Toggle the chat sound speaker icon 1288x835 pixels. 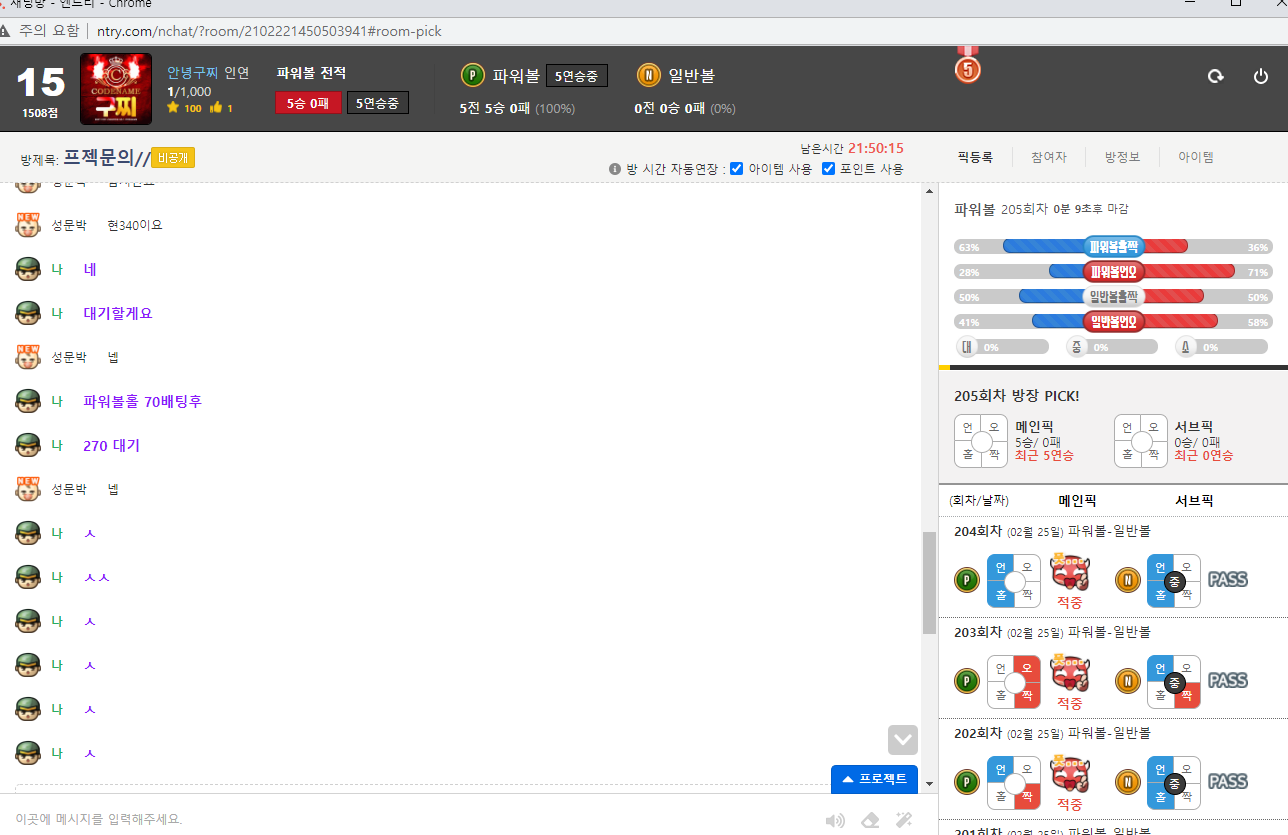tap(835, 821)
